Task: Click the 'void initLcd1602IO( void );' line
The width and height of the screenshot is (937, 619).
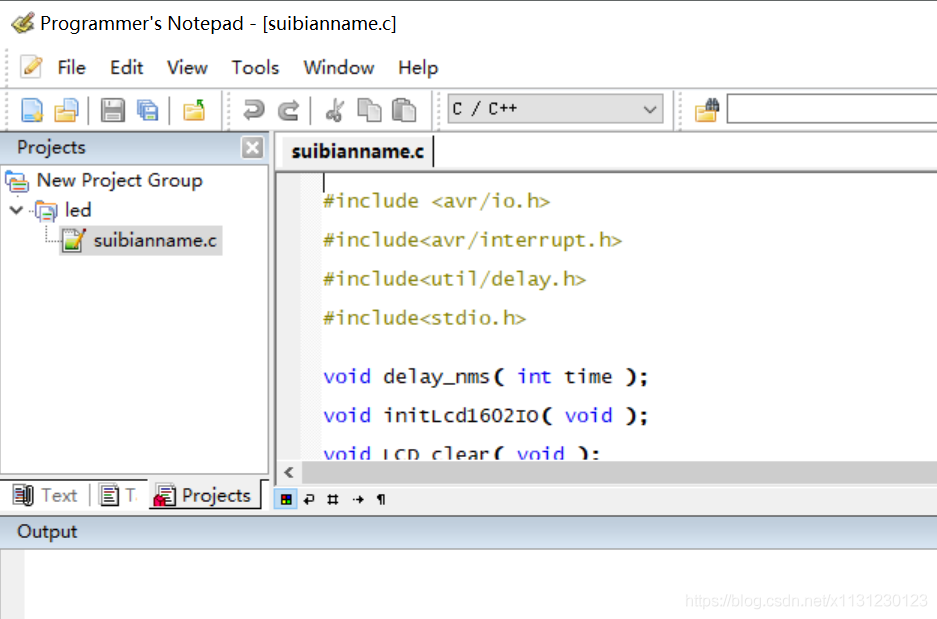Action: pyautogui.click(x=485, y=416)
